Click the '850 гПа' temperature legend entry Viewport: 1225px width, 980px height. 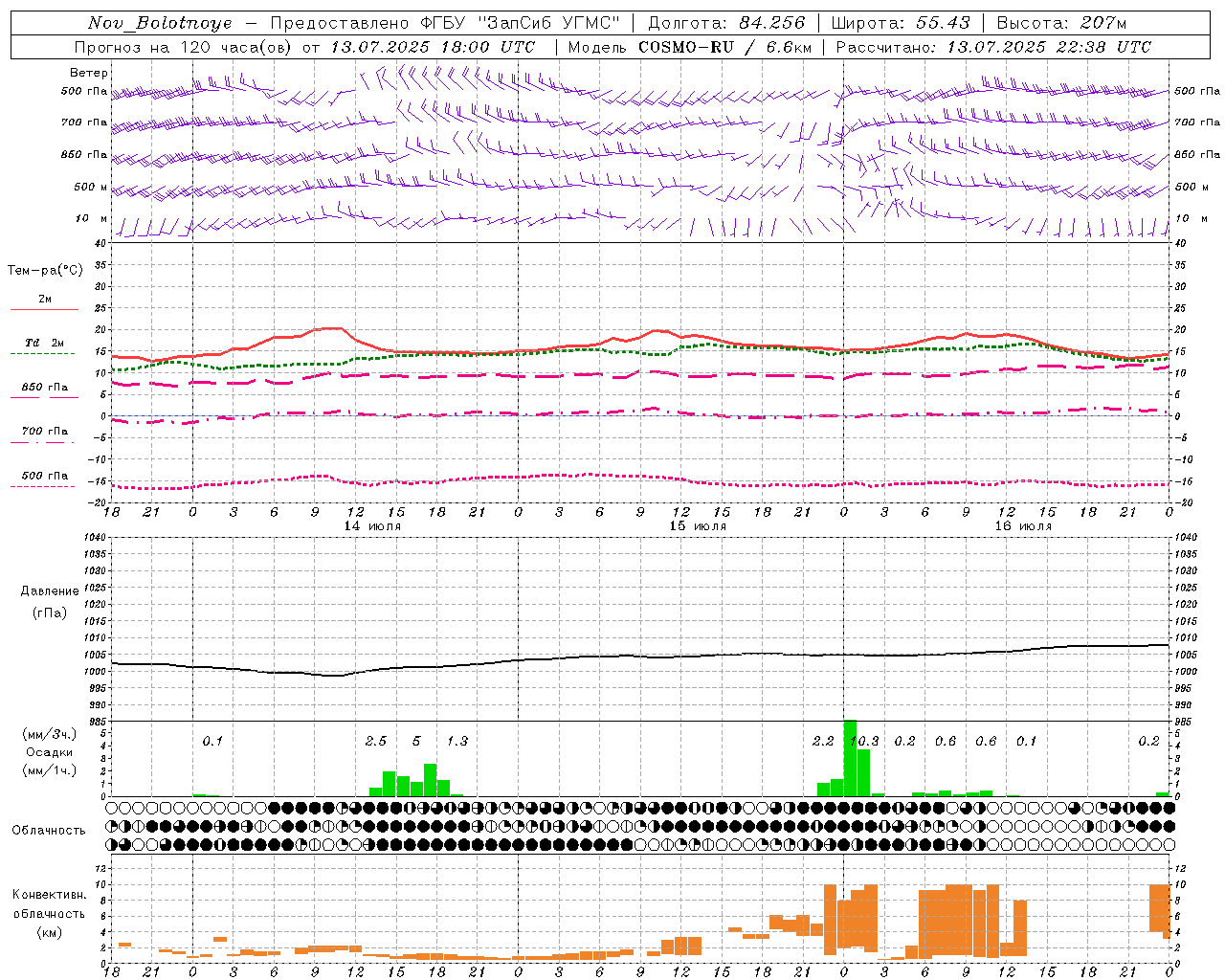coord(44,388)
